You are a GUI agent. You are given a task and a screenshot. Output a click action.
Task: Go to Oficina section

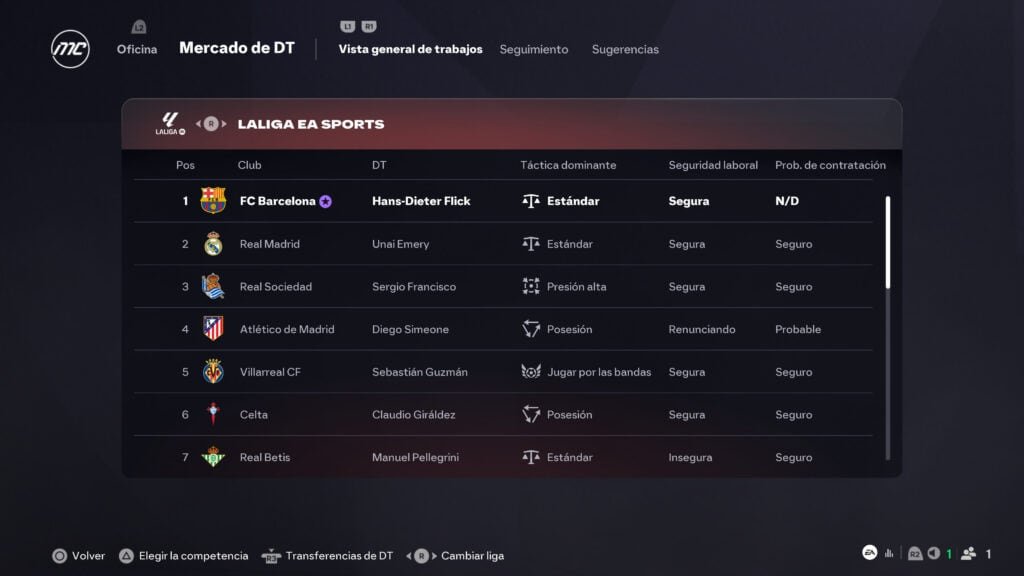click(x=136, y=49)
